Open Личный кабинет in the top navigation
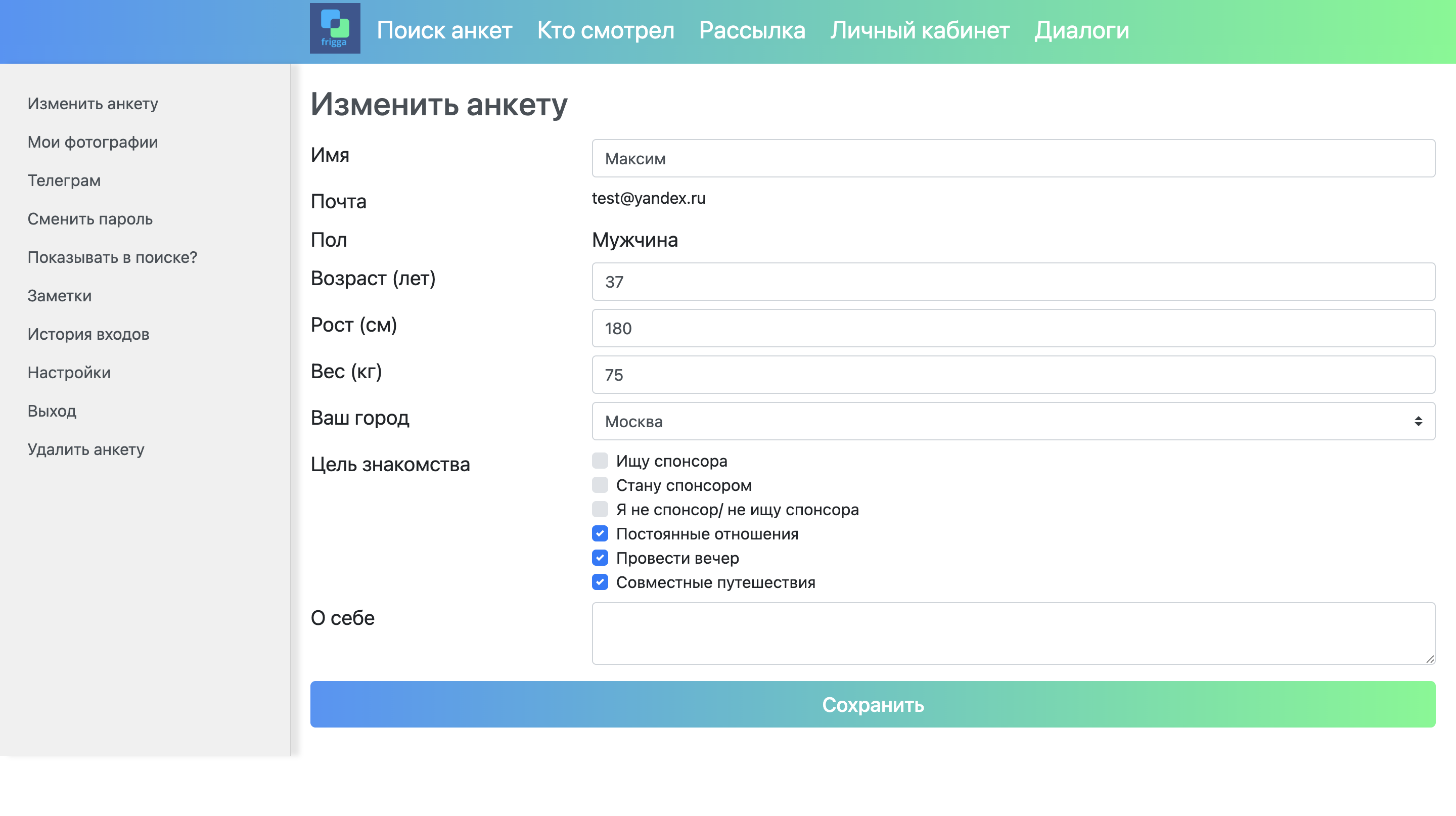This screenshot has width=1456, height=816. pos(920,30)
